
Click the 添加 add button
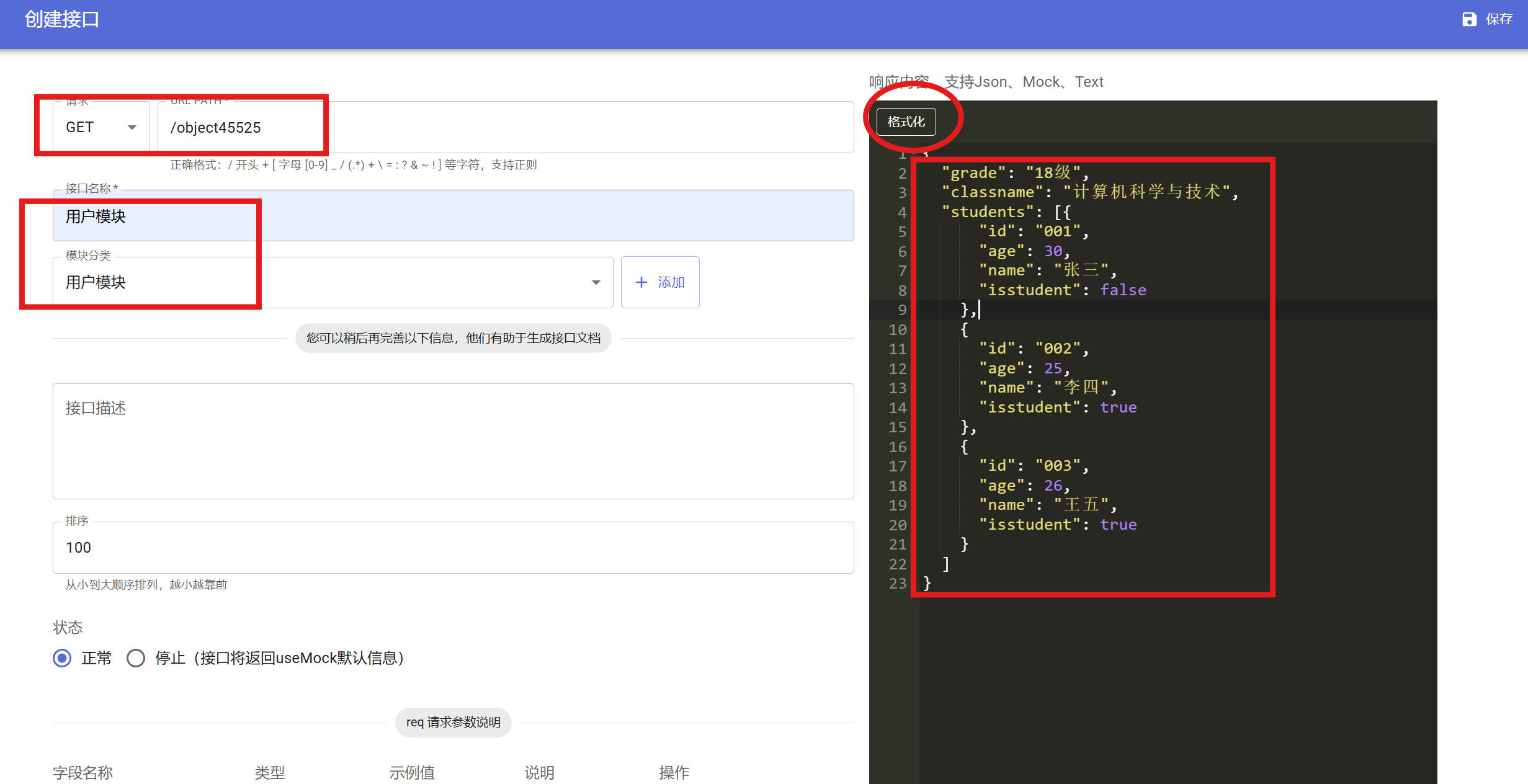coord(660,282)
